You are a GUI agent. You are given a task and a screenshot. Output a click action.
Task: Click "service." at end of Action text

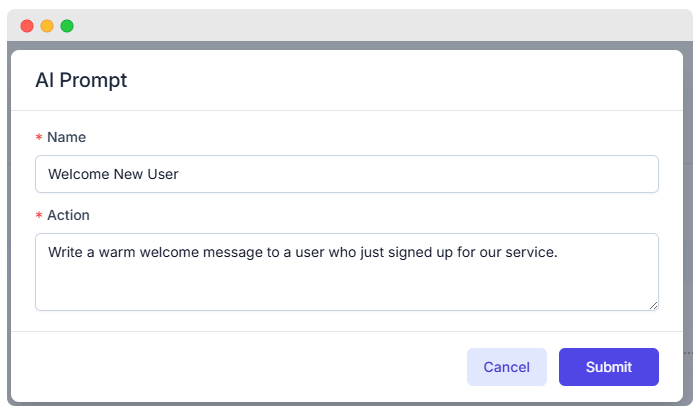coord(529,252)
